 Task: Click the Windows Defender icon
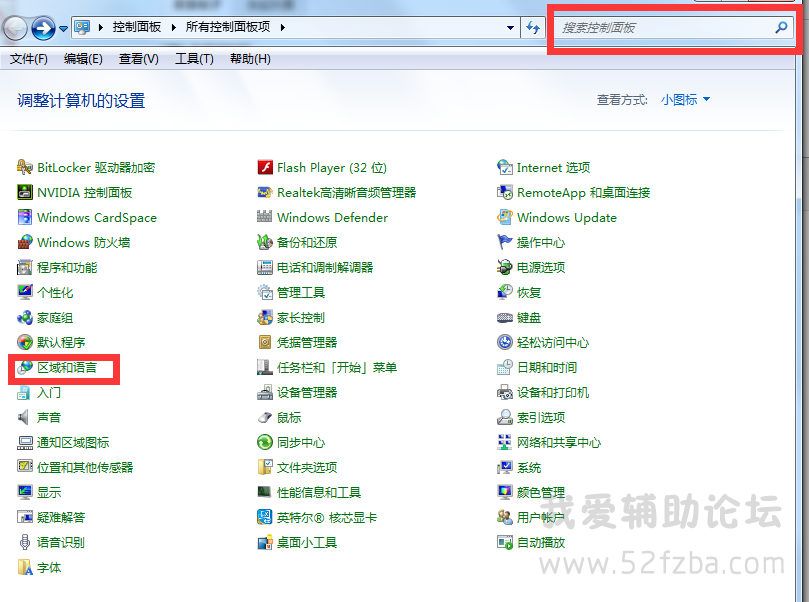pos(265,217)
